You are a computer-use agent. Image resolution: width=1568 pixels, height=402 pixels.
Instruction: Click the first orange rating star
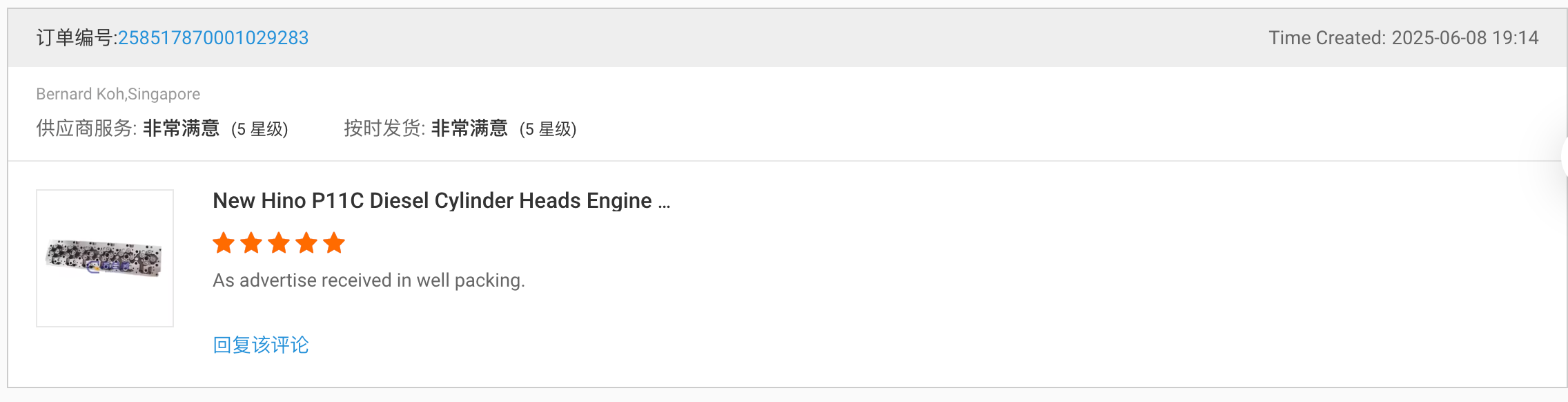224,243
